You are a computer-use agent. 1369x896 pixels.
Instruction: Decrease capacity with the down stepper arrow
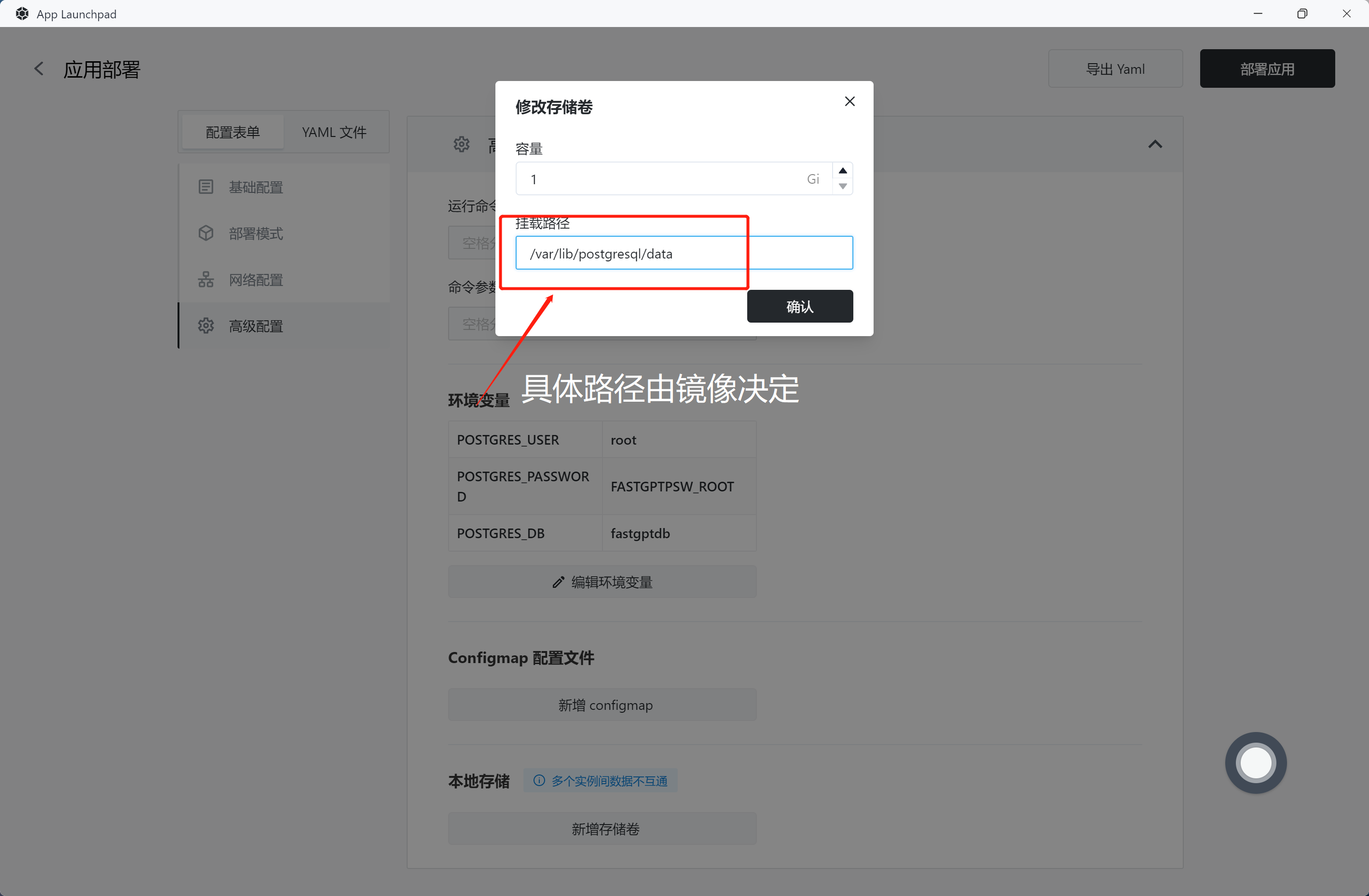(843, 186)
